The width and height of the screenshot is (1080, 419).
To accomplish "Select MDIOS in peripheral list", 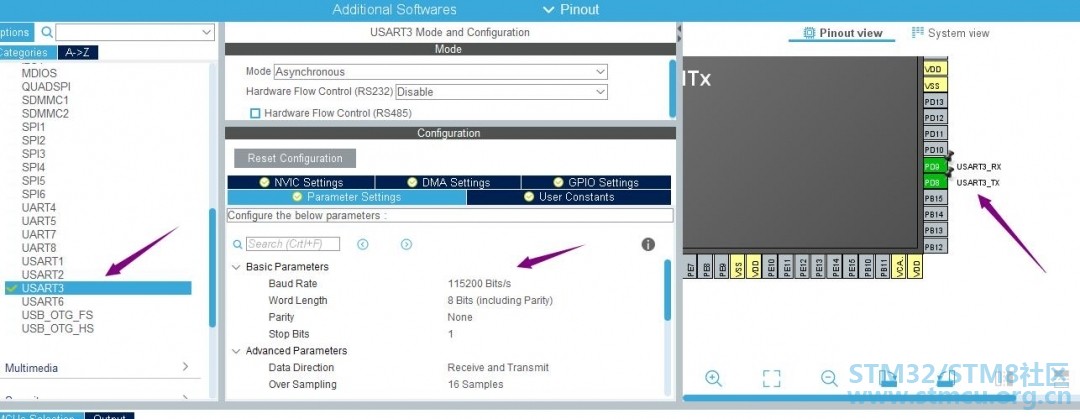I will coord(39,73).
